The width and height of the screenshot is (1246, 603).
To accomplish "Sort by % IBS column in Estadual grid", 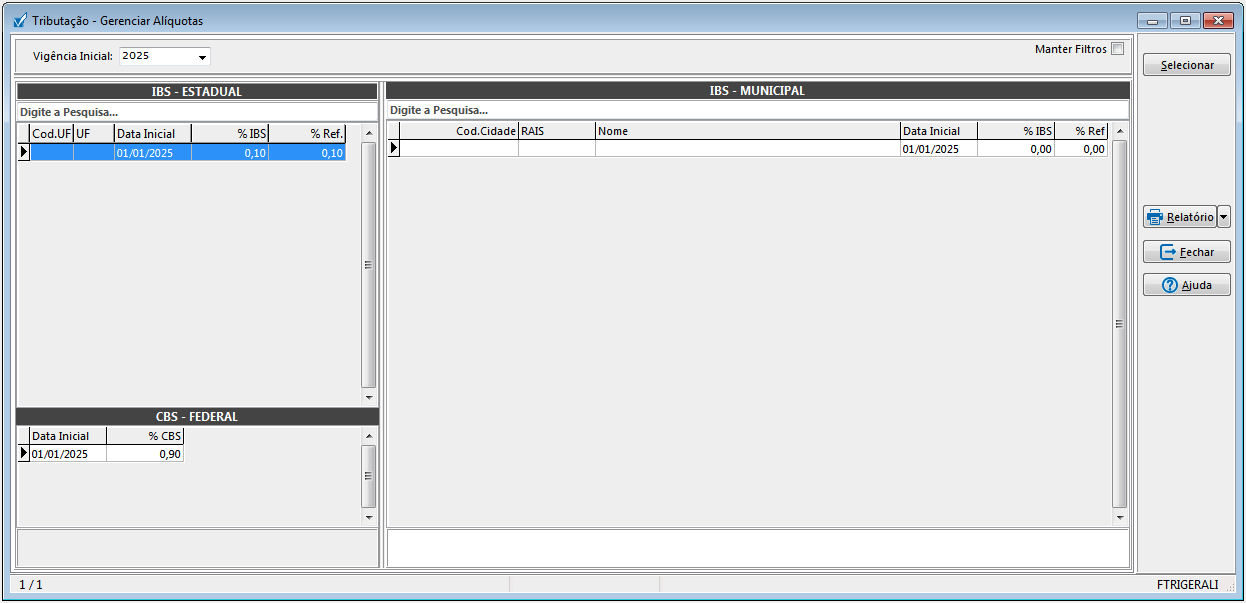I will pyautogui.click(x=230, y=133).
